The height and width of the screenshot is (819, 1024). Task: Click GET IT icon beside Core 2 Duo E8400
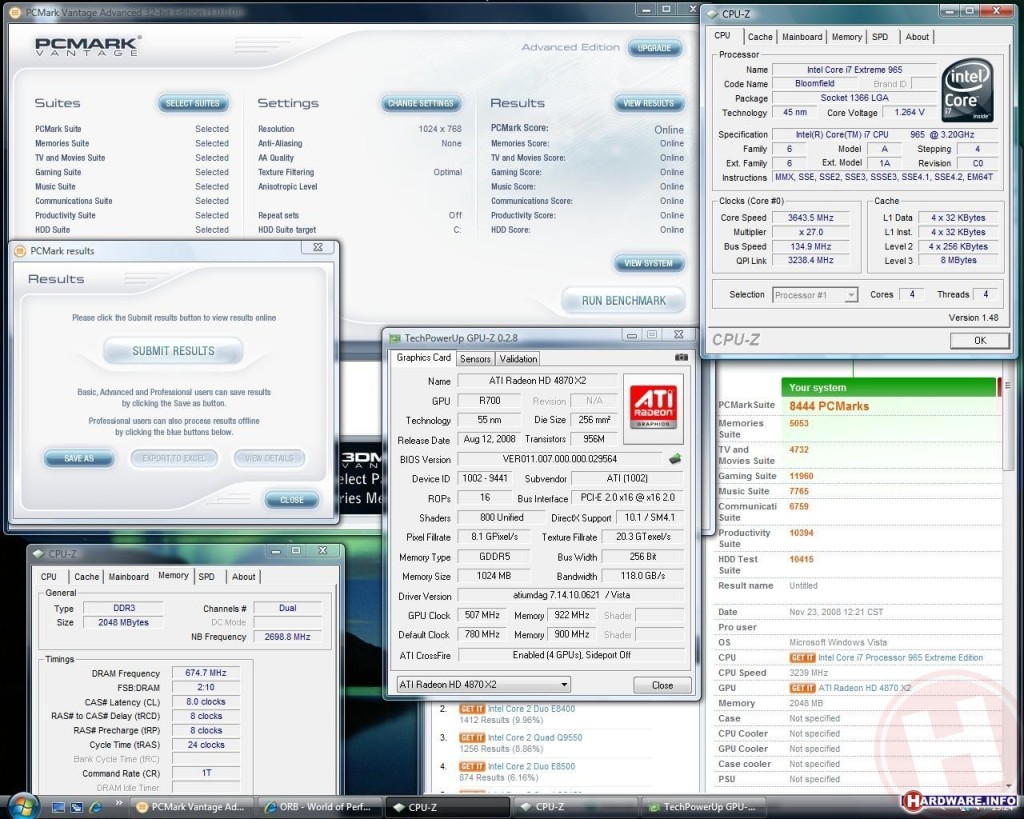coord(472,709)
